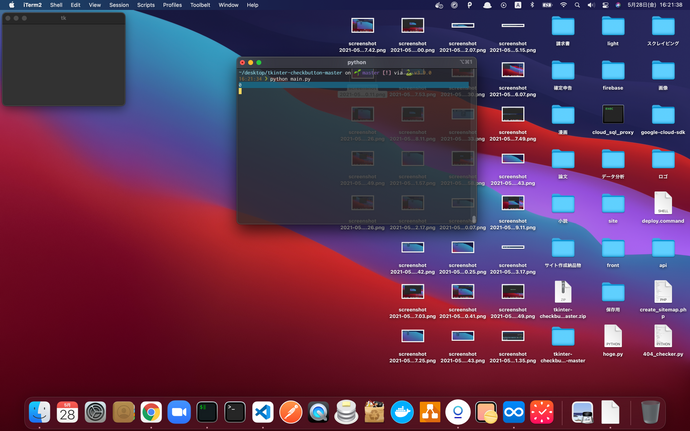Open Postman from the Dock
This screenshot has width=690, height=431.
click(x=290, y=413)
